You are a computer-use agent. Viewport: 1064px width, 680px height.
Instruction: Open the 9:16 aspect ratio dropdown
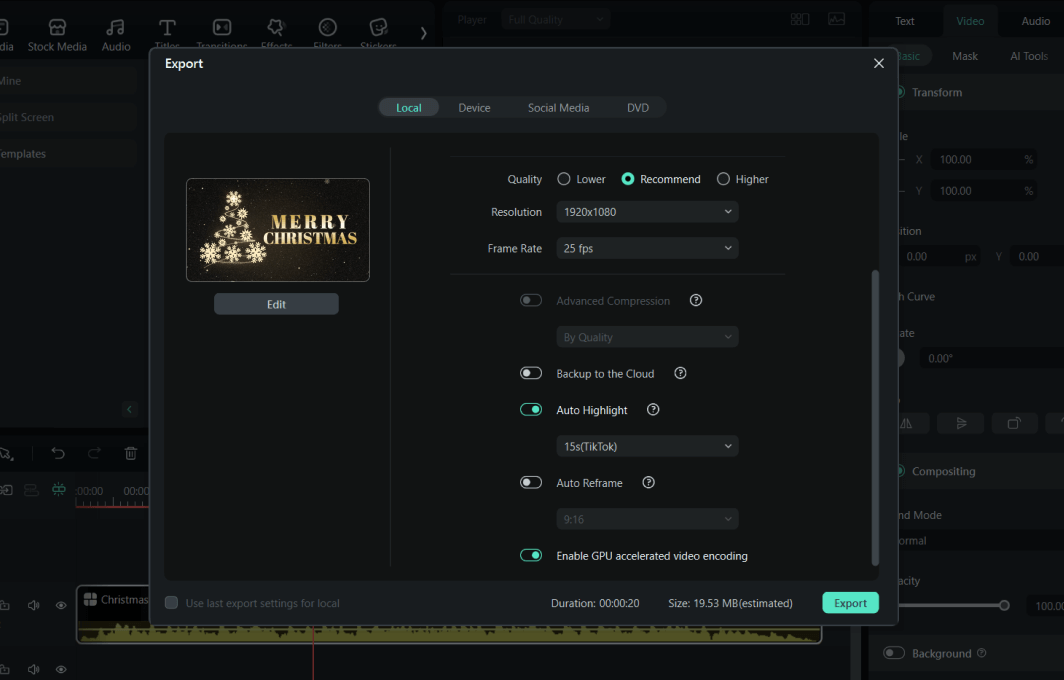(647, 519)
